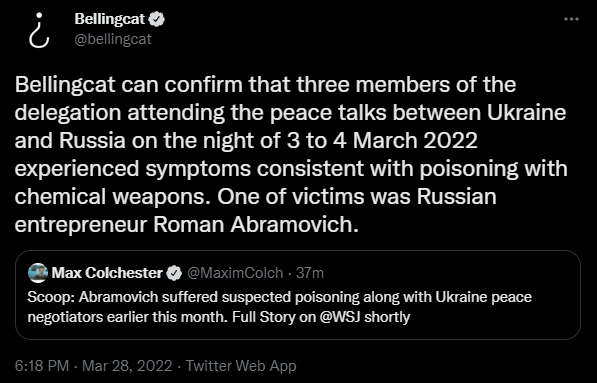
Task: Click the @MaximColch handle
Action: pyautogui.click(x=235, y=273)
